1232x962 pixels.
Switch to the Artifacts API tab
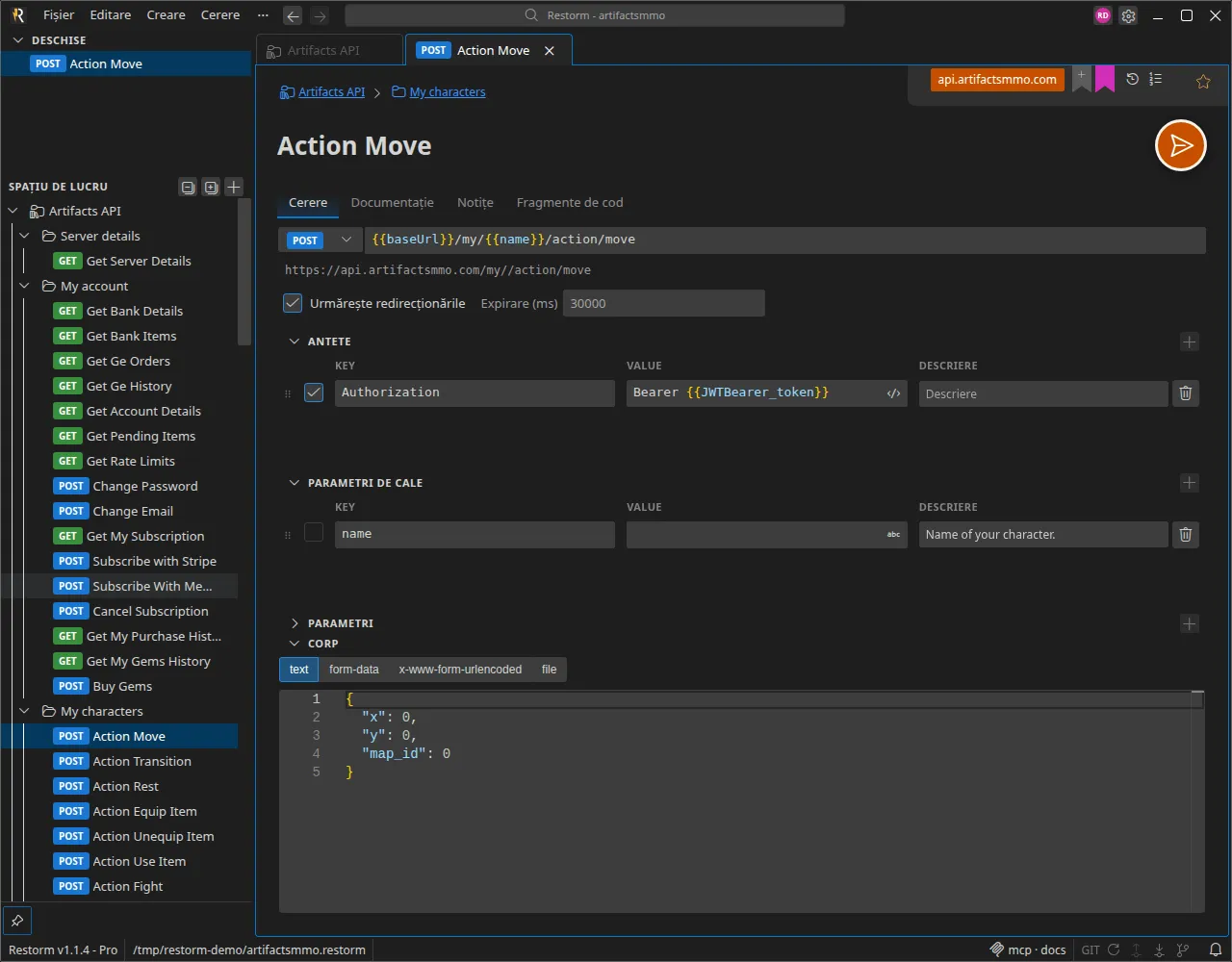coord(330,51)
